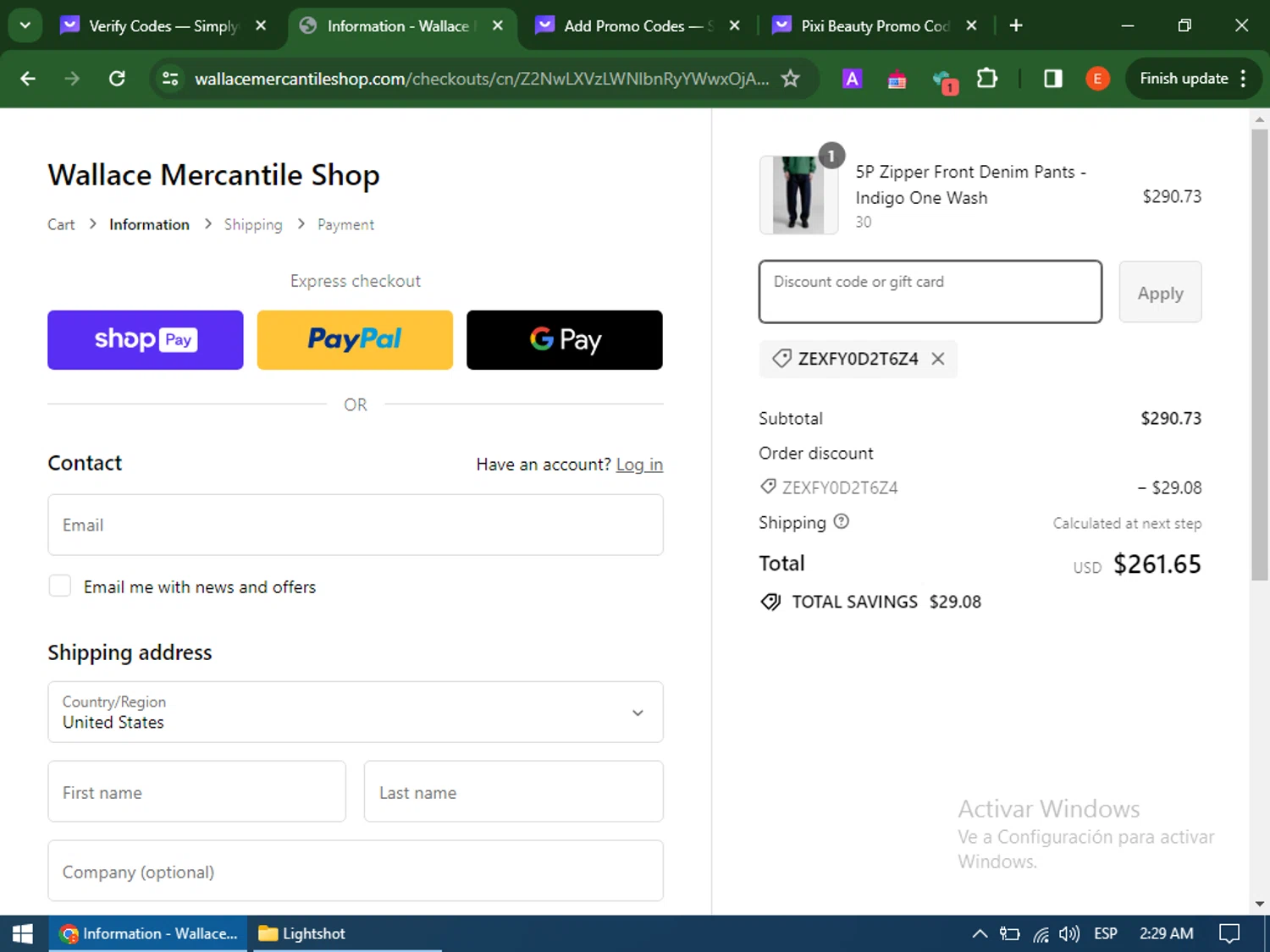Bookmark this page with the star icon
This screenshot has width=1270, height=952.
[x=790, y=79]
